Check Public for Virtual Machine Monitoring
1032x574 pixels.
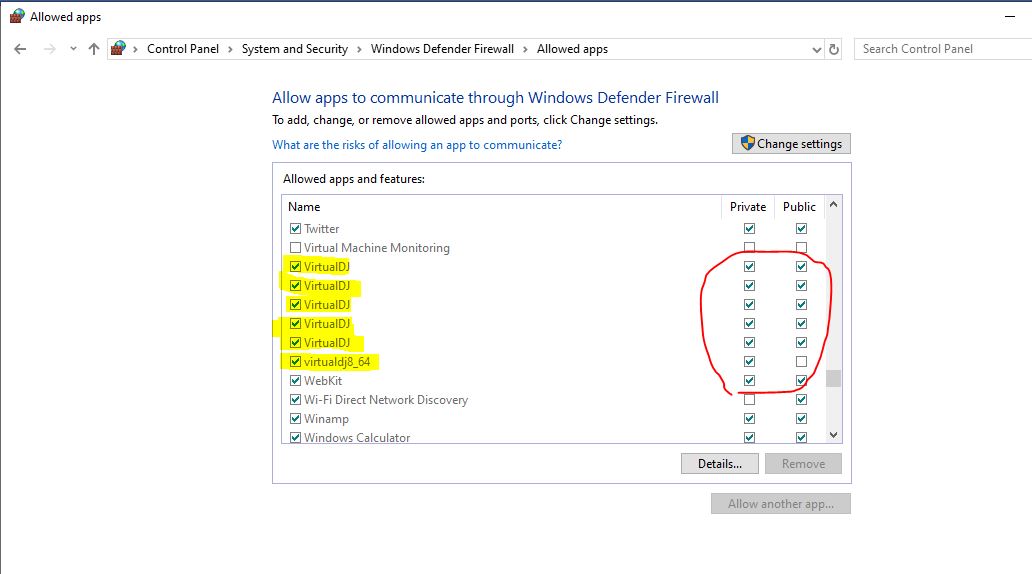[801, 248]
